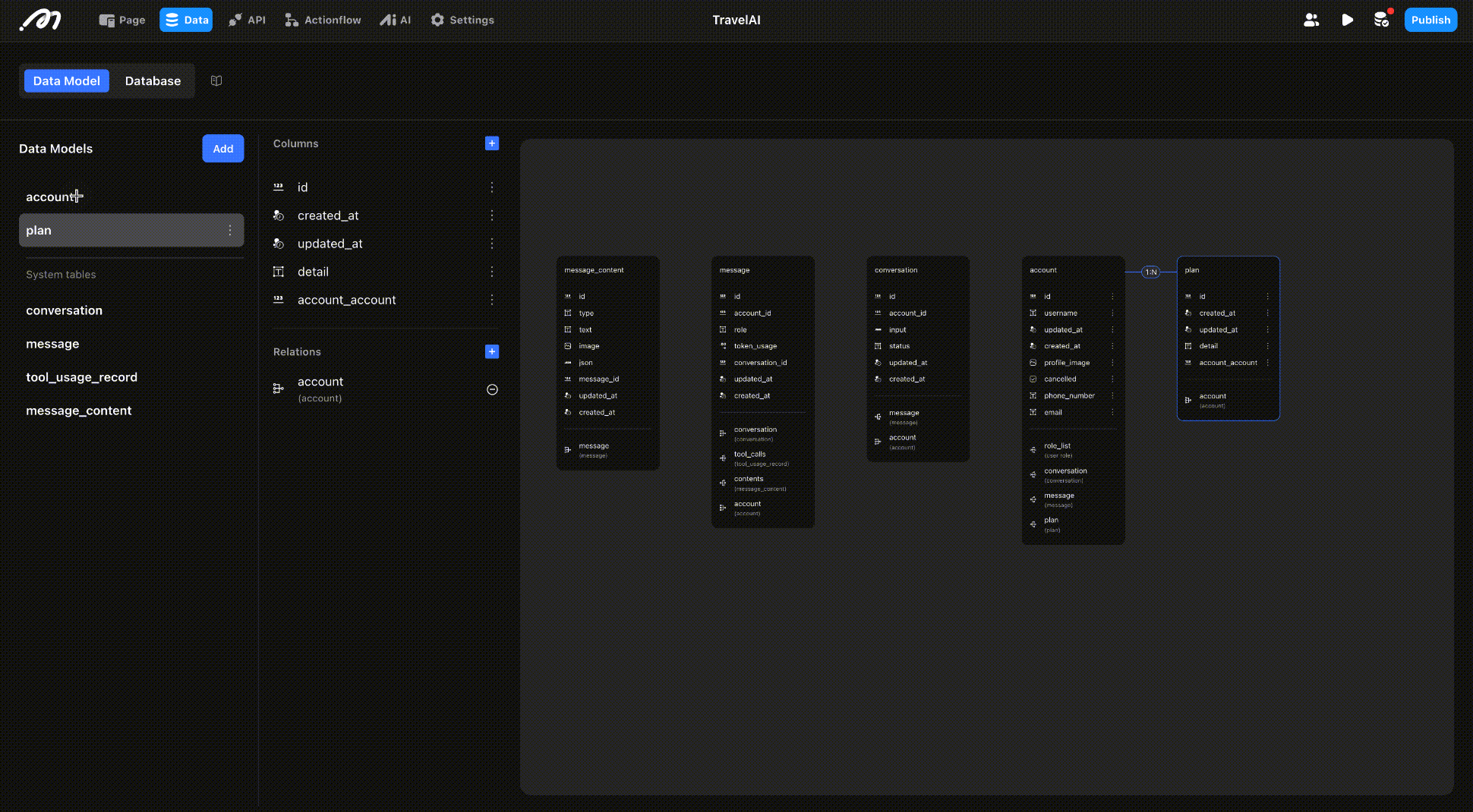This screenshot has height=812, width=1473.
Task: Open options menu for id column
Action: click(492, 187)
